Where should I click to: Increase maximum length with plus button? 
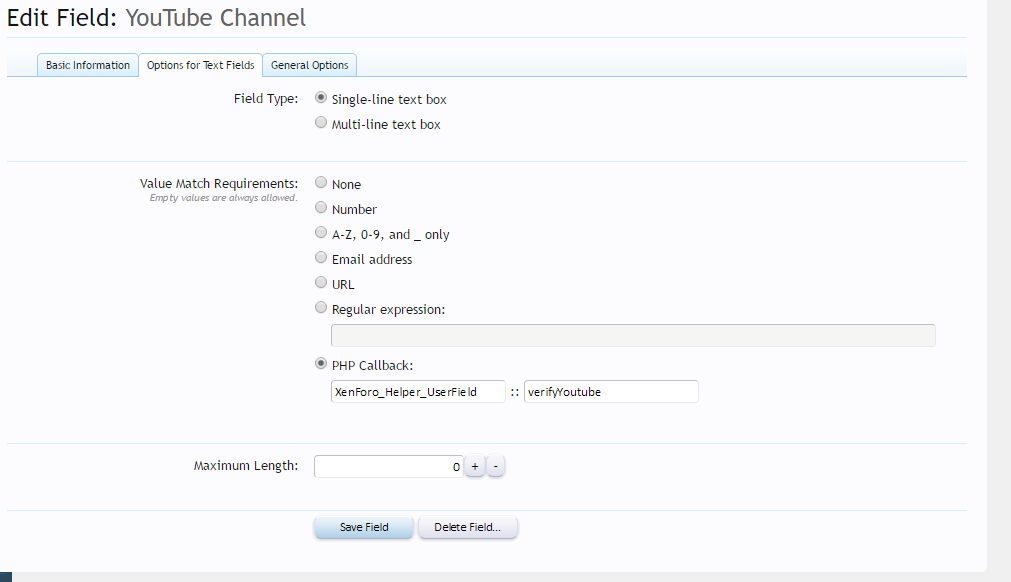pos(474,467)
